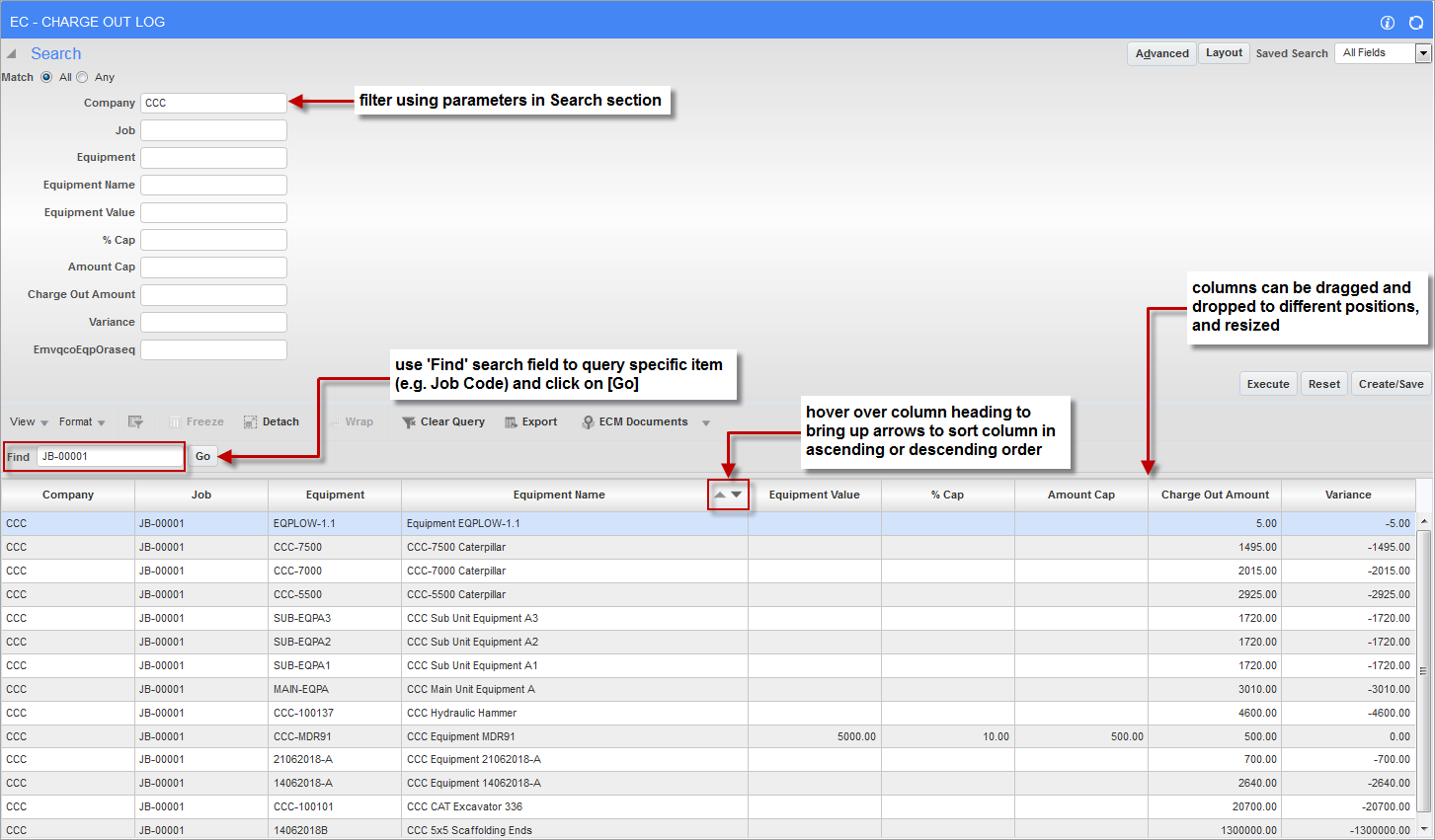The image size is (1435, 840).
Task: Sort Equipment Name column descending
Action: coord(737,495)
